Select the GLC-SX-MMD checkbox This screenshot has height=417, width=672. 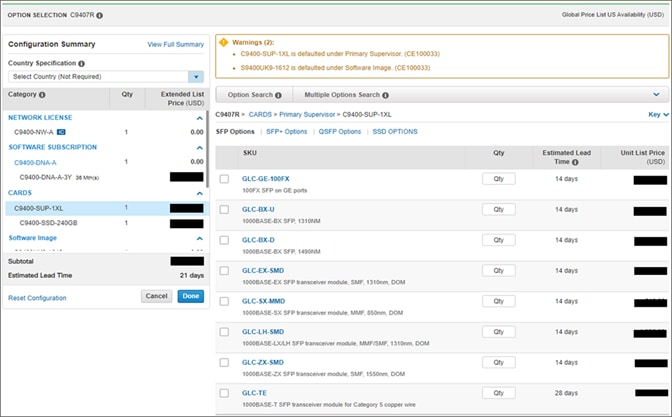tap(224, 301)
